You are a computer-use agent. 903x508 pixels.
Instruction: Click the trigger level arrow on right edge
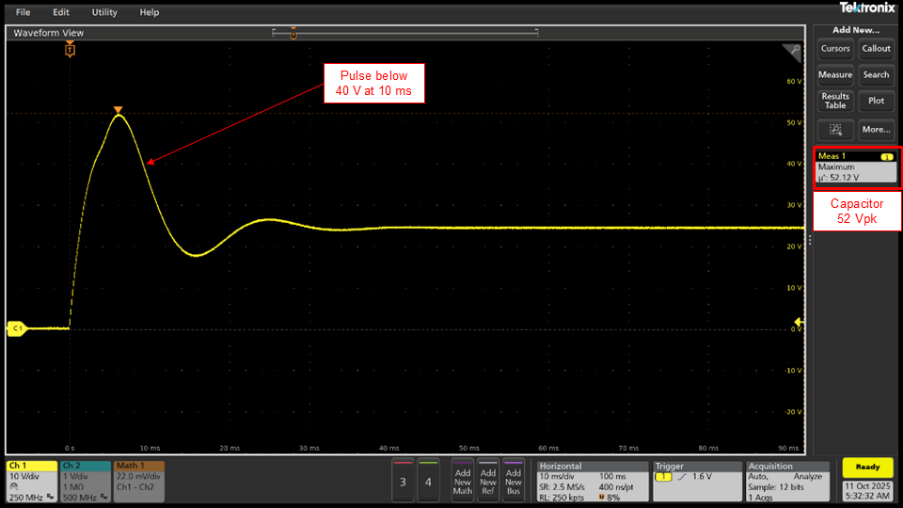[797, 321]
